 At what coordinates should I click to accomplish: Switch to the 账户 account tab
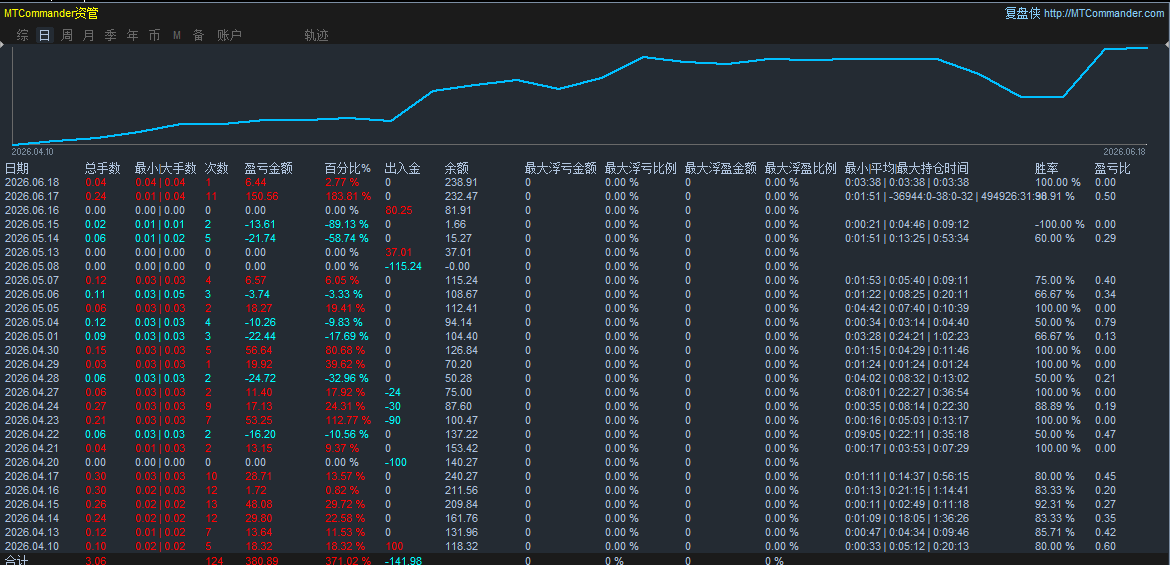point(229,35)
